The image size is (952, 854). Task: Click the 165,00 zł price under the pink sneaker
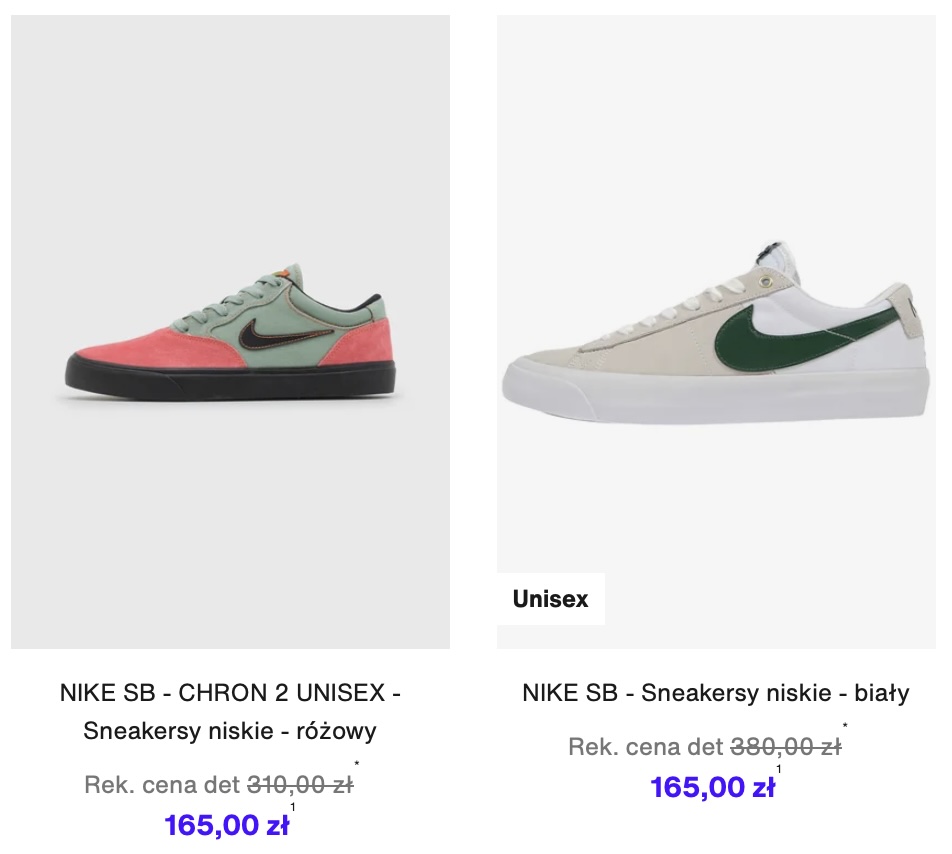[226, 825]
